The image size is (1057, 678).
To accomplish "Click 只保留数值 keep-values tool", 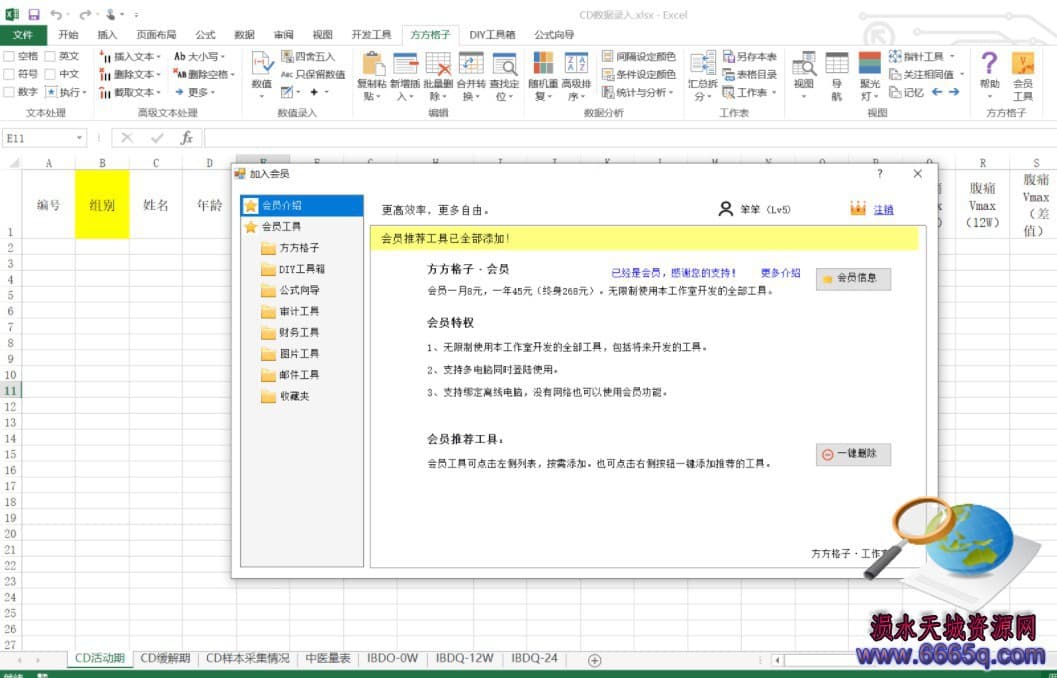I will (x=313, y=74).
